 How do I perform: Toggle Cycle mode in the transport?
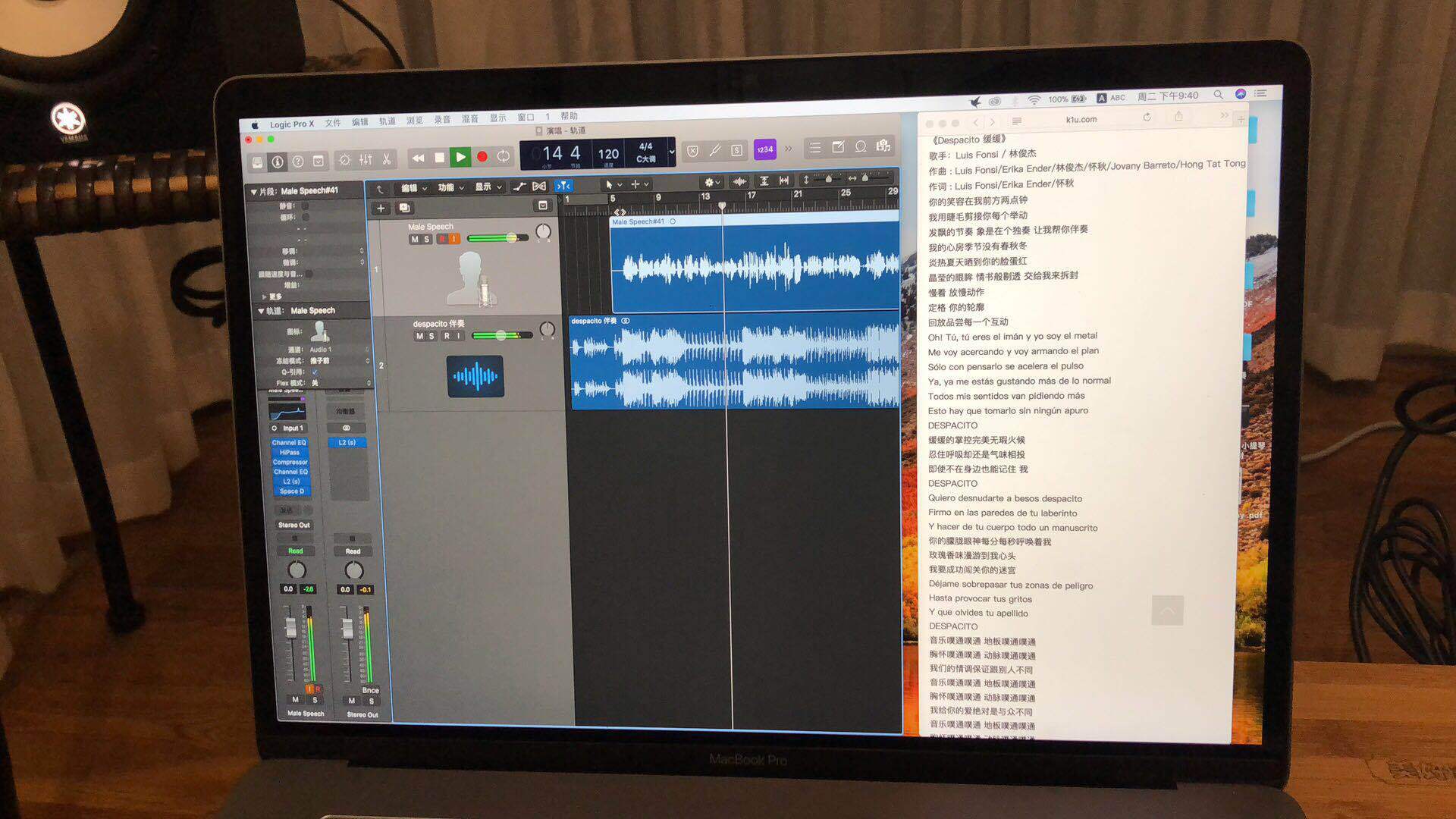click(503, 155)
